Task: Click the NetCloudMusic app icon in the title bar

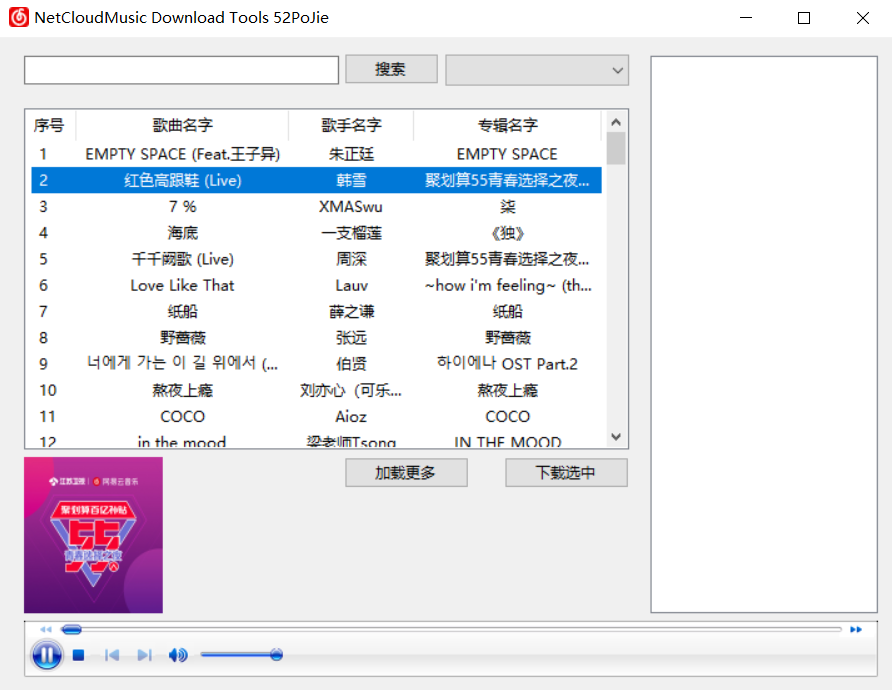Action: [x=19, y=18]
